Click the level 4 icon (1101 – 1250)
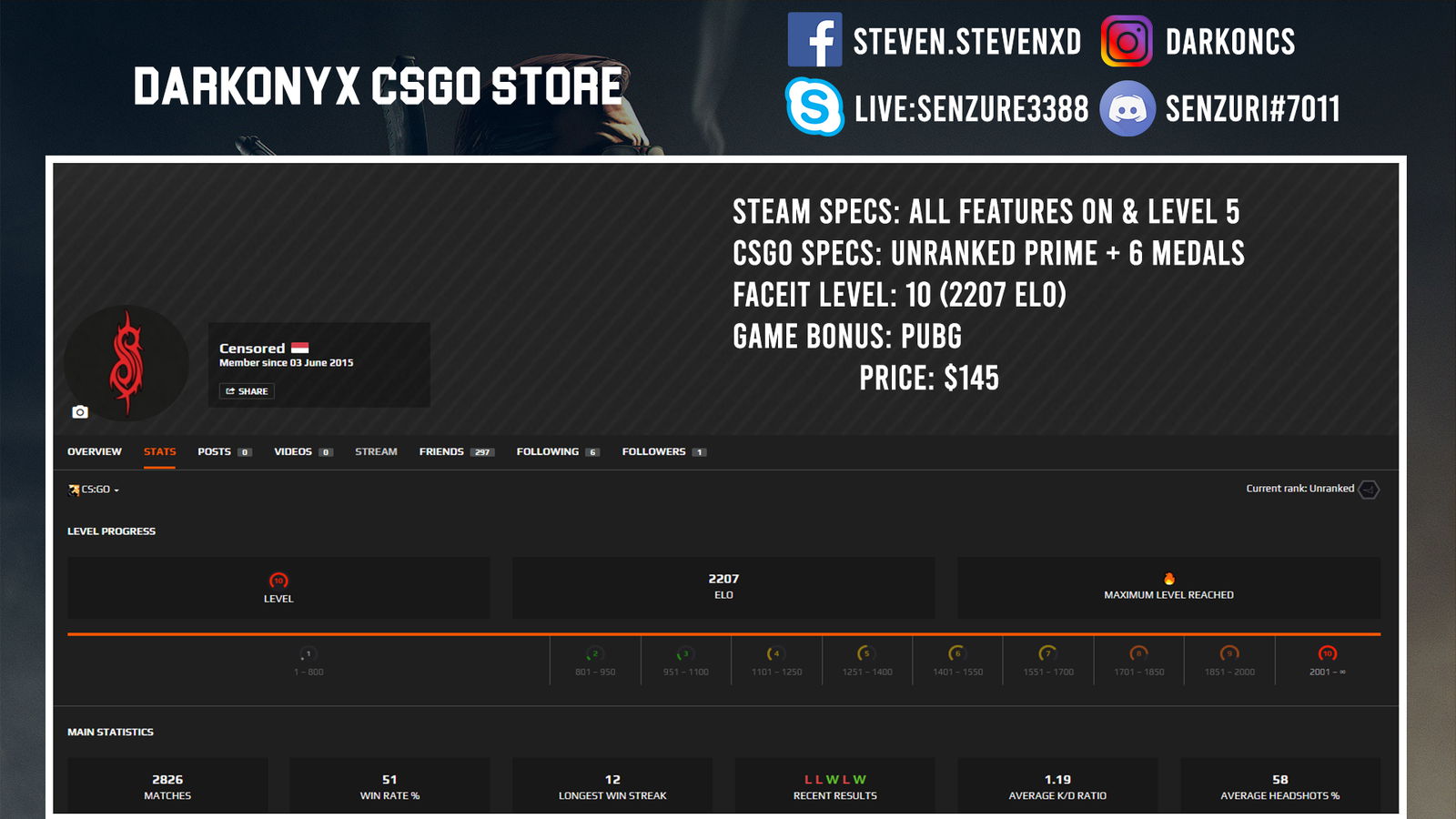Screen dimensions: 1456x819 [x=776, y=653]
